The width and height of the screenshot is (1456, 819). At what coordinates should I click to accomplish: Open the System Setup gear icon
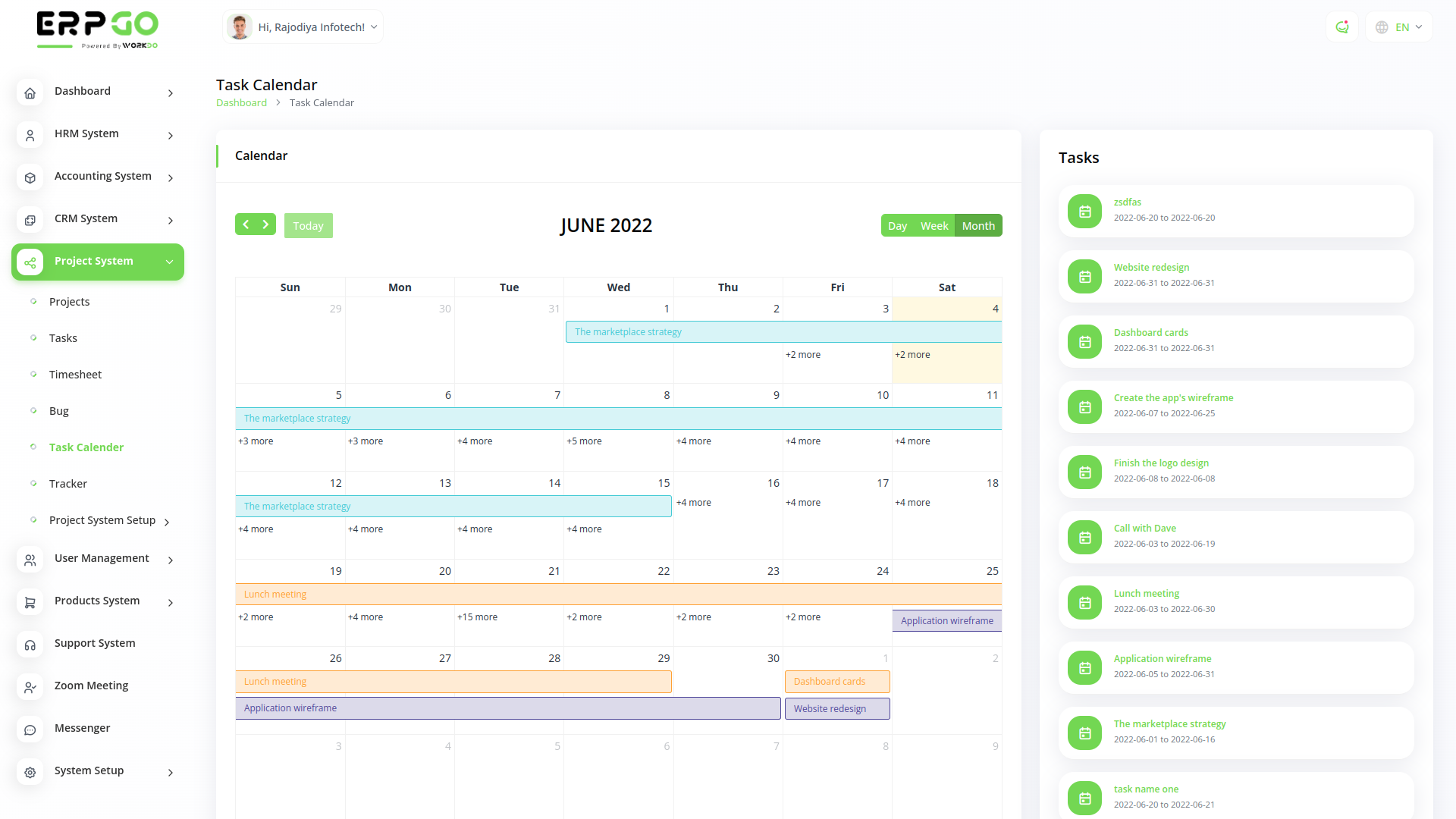pos(30,772)
